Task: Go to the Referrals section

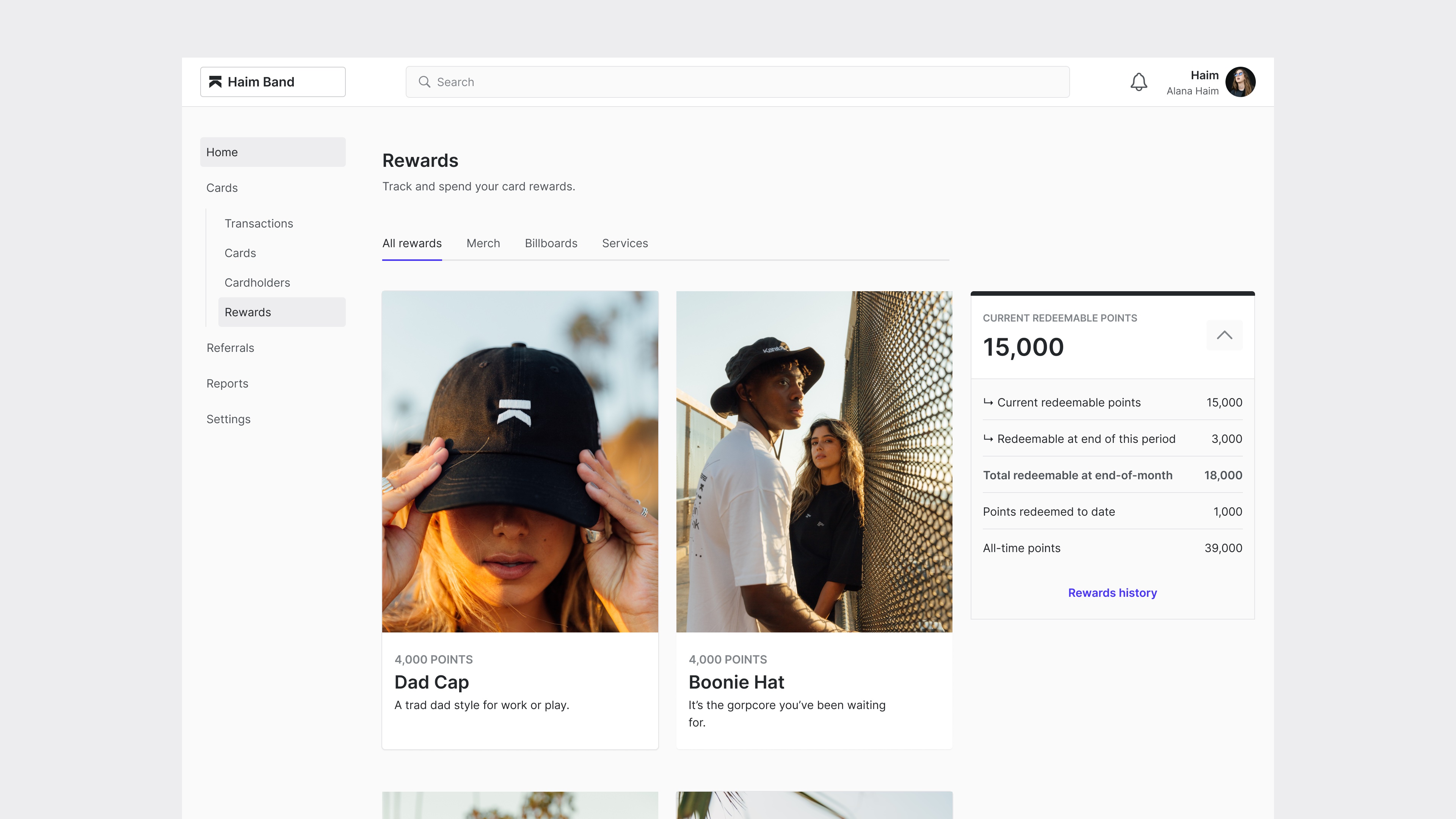Action: 230,348
